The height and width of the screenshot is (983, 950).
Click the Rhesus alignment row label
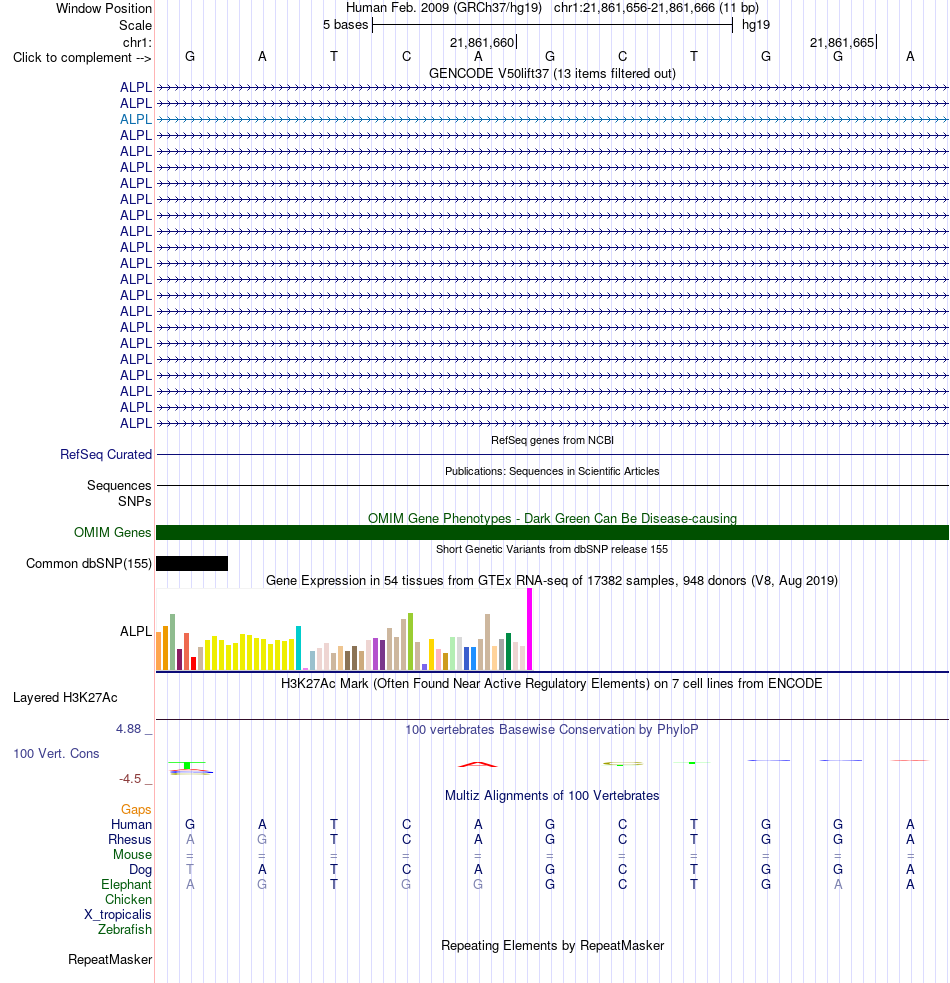point(130,839)
